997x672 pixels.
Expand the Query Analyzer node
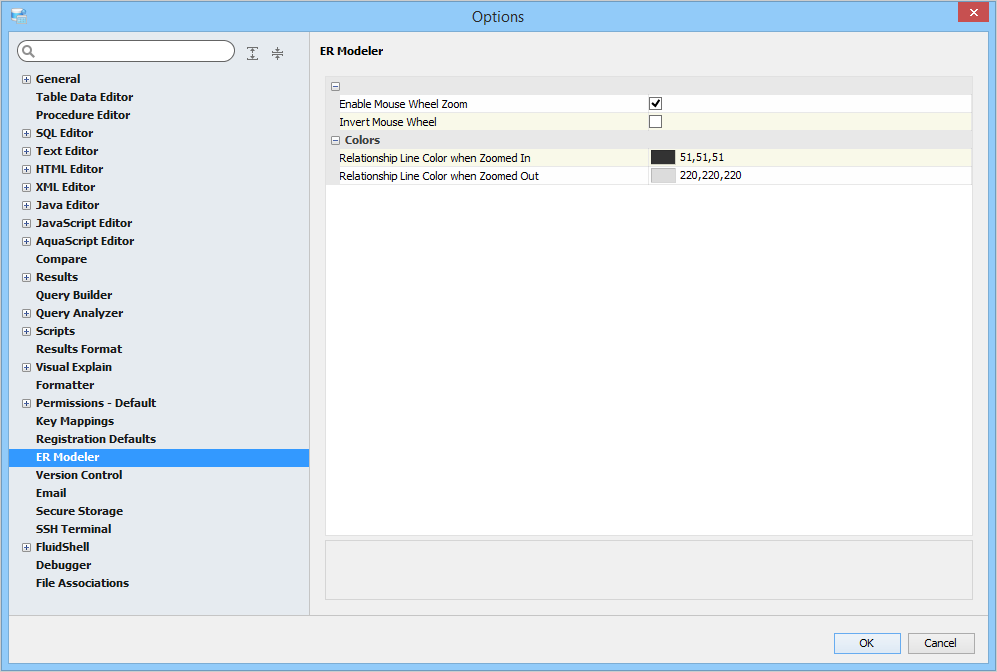pos(26,313)
